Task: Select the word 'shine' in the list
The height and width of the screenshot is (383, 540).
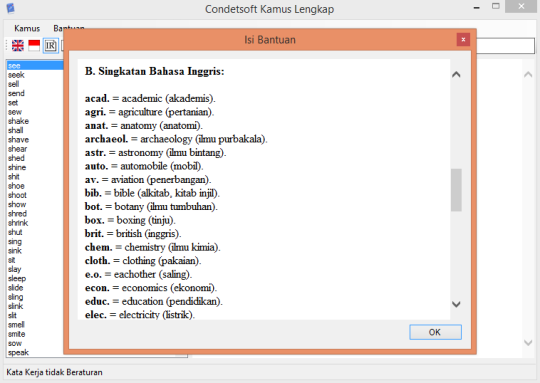Action: click(x=17, y=167)
